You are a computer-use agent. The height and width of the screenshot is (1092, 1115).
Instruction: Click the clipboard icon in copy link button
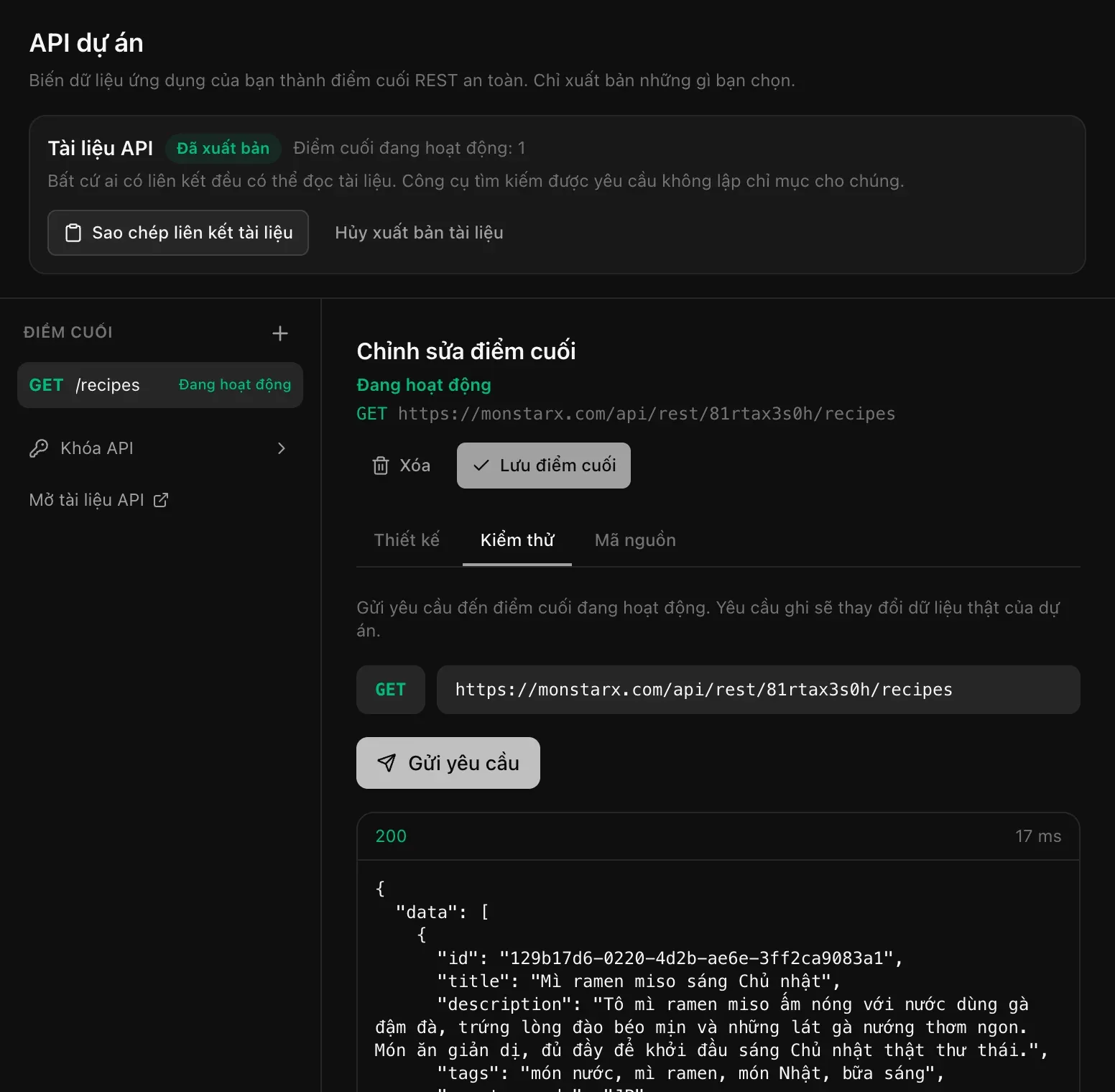pos(73,233)
